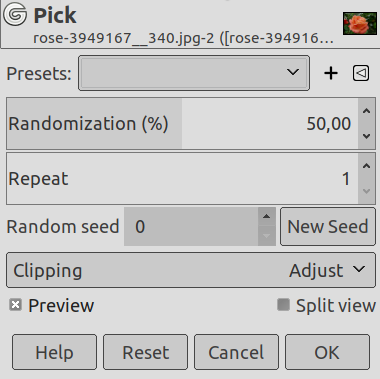Image resolution: width=380 pixels, height=379 pixels.
Task: Decrease Randomization with the down arrow
Action: pos(366,136)
